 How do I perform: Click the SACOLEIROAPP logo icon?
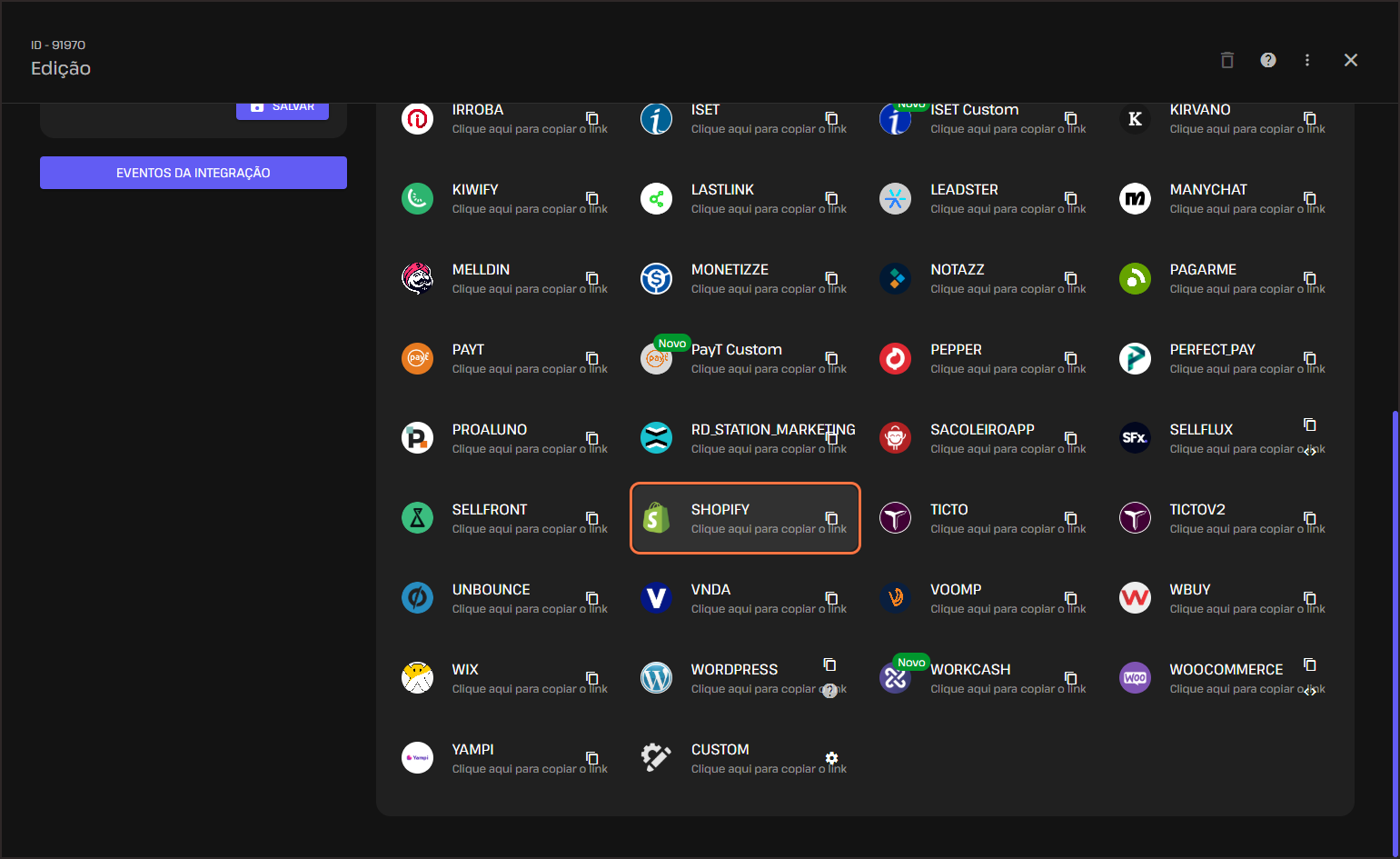pyautogui.click(x=895, y=438)
